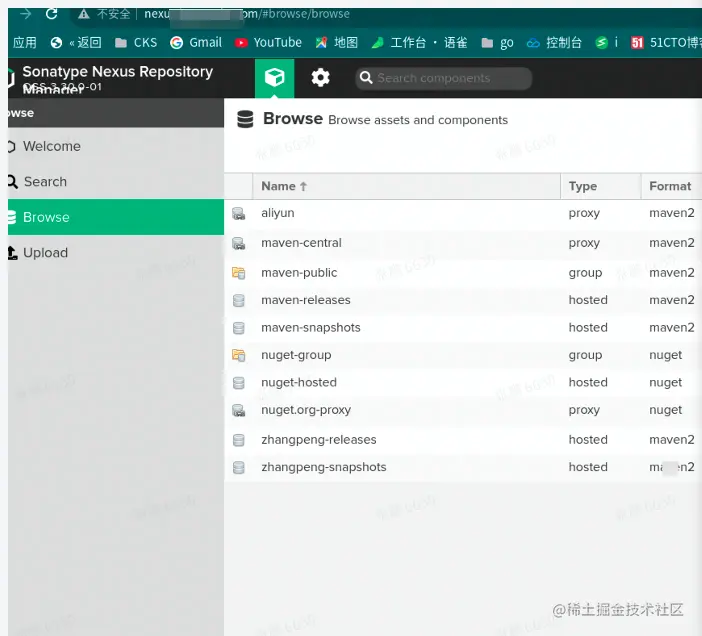Click the group folder icon beside nuget-group
This screenshot has height=636, width=702.
pyautogui.click(x=239, y=355)
